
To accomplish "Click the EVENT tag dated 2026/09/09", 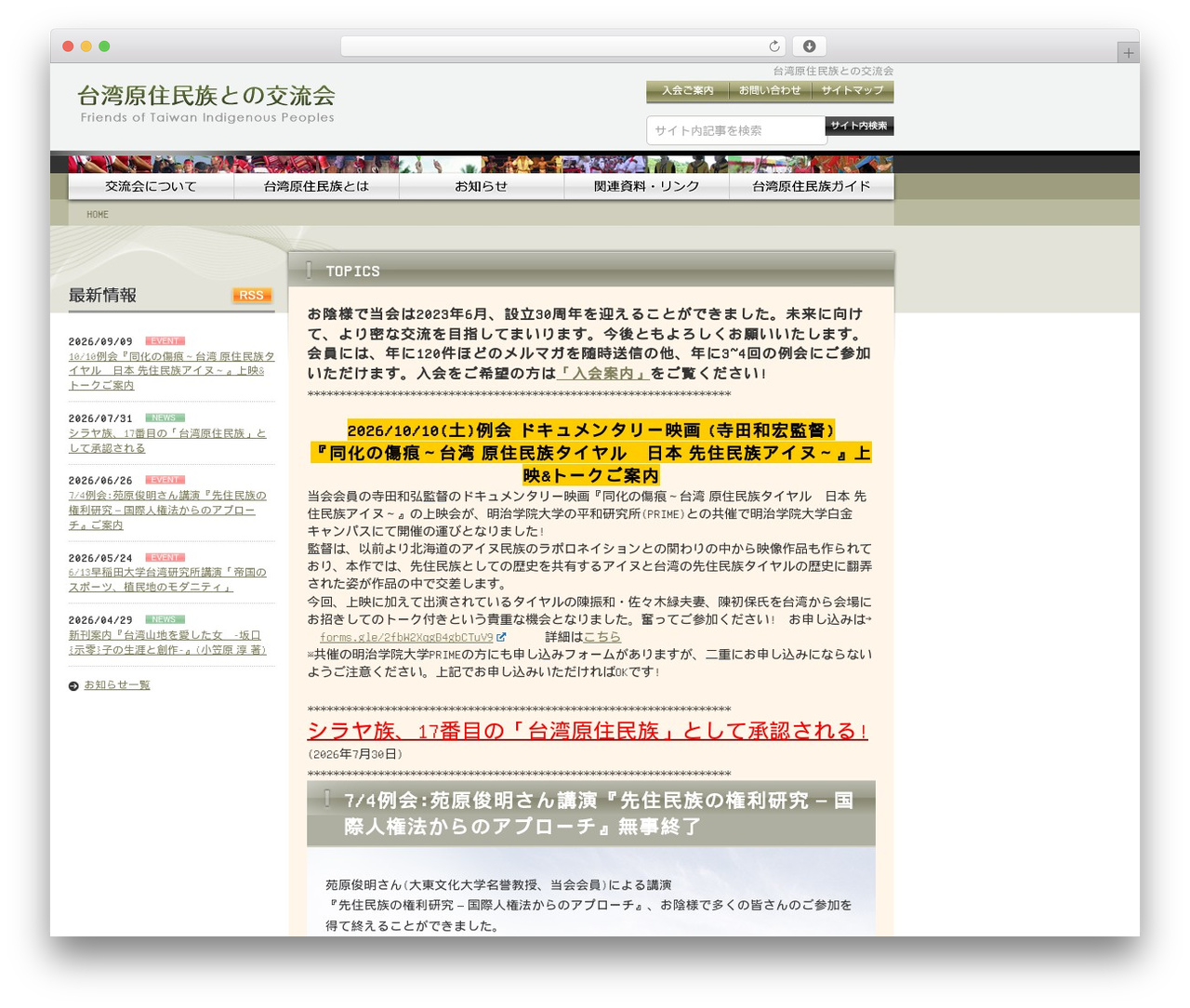I will point(165,341).
